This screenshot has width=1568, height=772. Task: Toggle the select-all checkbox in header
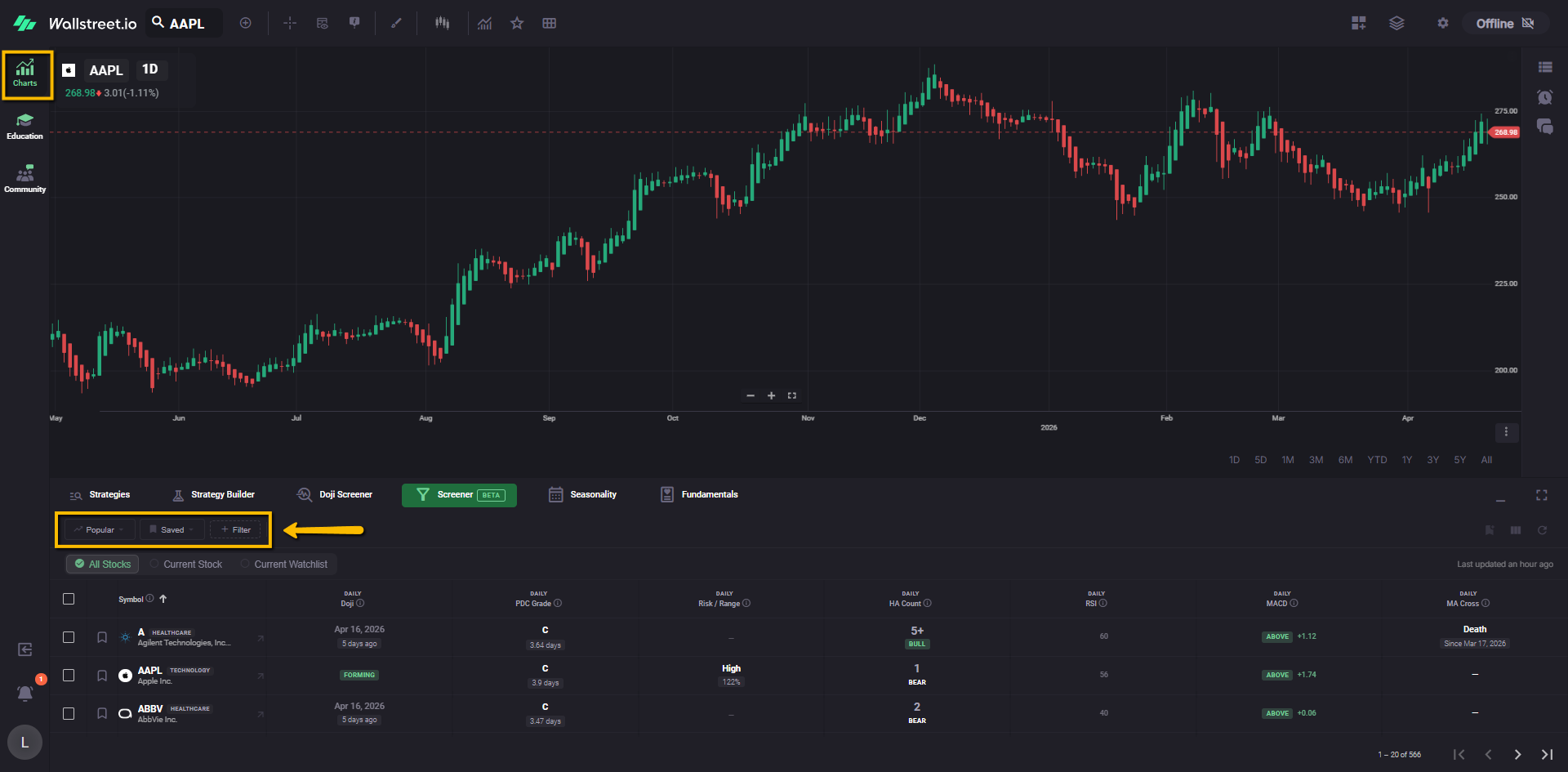pos(69,599)
